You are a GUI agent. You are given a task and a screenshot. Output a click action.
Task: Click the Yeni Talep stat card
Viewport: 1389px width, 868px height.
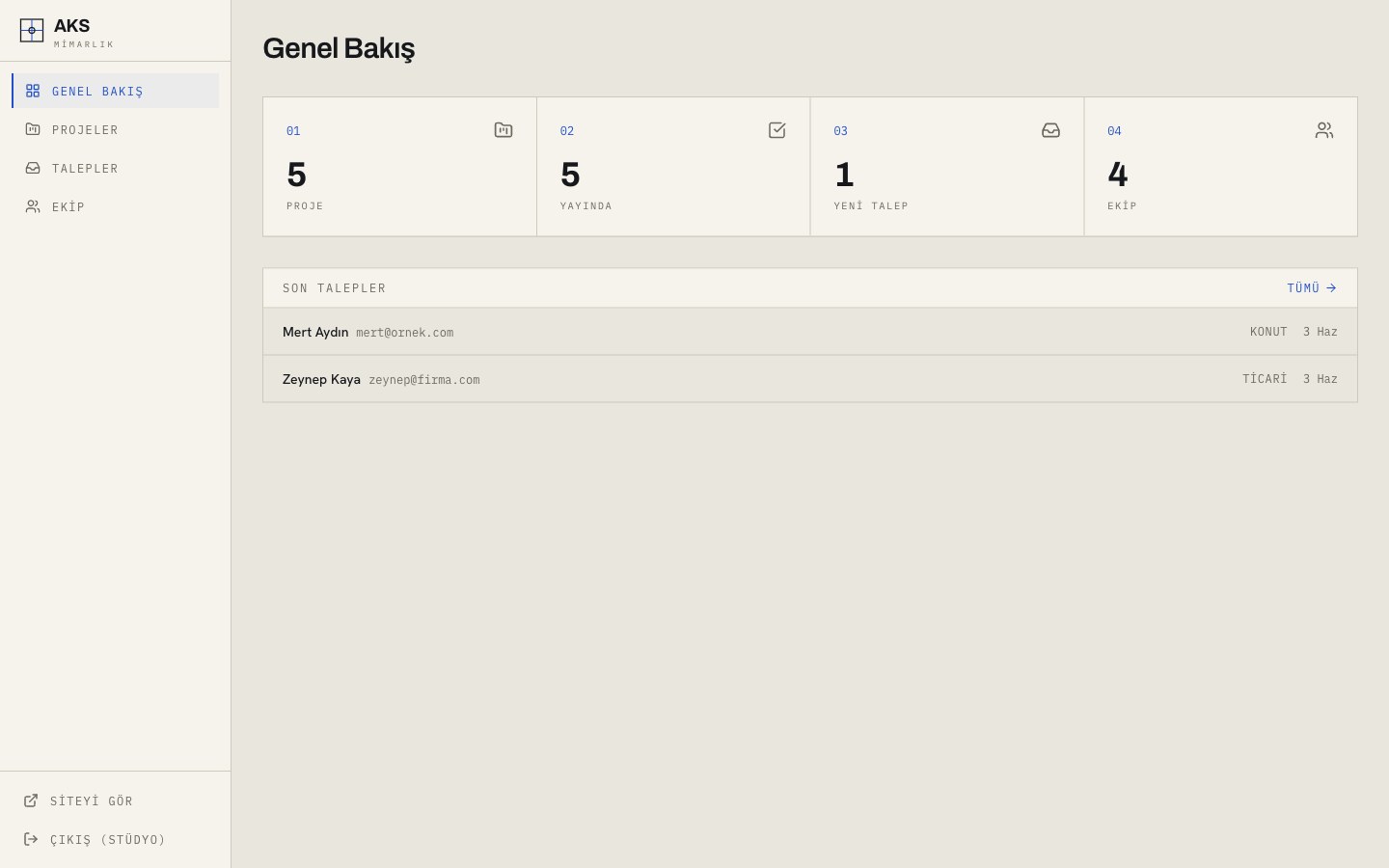click(947, 167)
